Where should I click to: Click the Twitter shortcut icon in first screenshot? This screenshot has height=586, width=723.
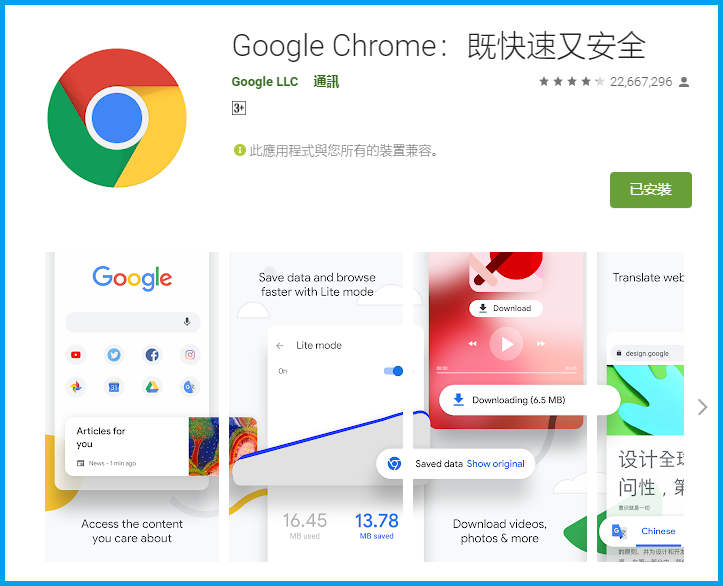tap(114, 355)
